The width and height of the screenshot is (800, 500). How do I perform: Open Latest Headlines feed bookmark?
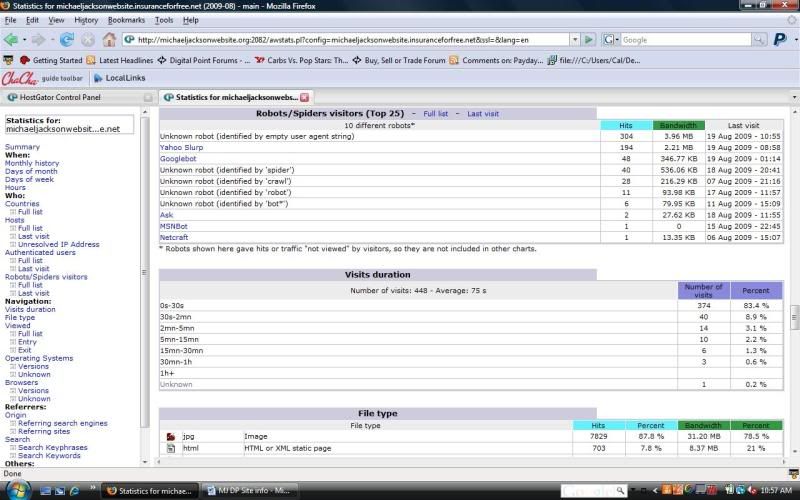coord(120,60)
